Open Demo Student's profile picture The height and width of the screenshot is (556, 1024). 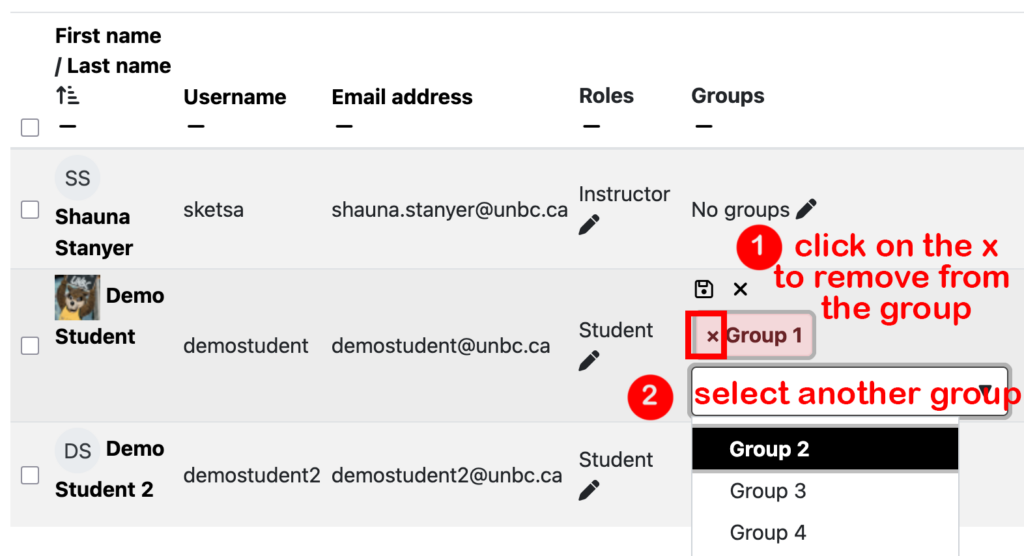(x=77, y=297)
